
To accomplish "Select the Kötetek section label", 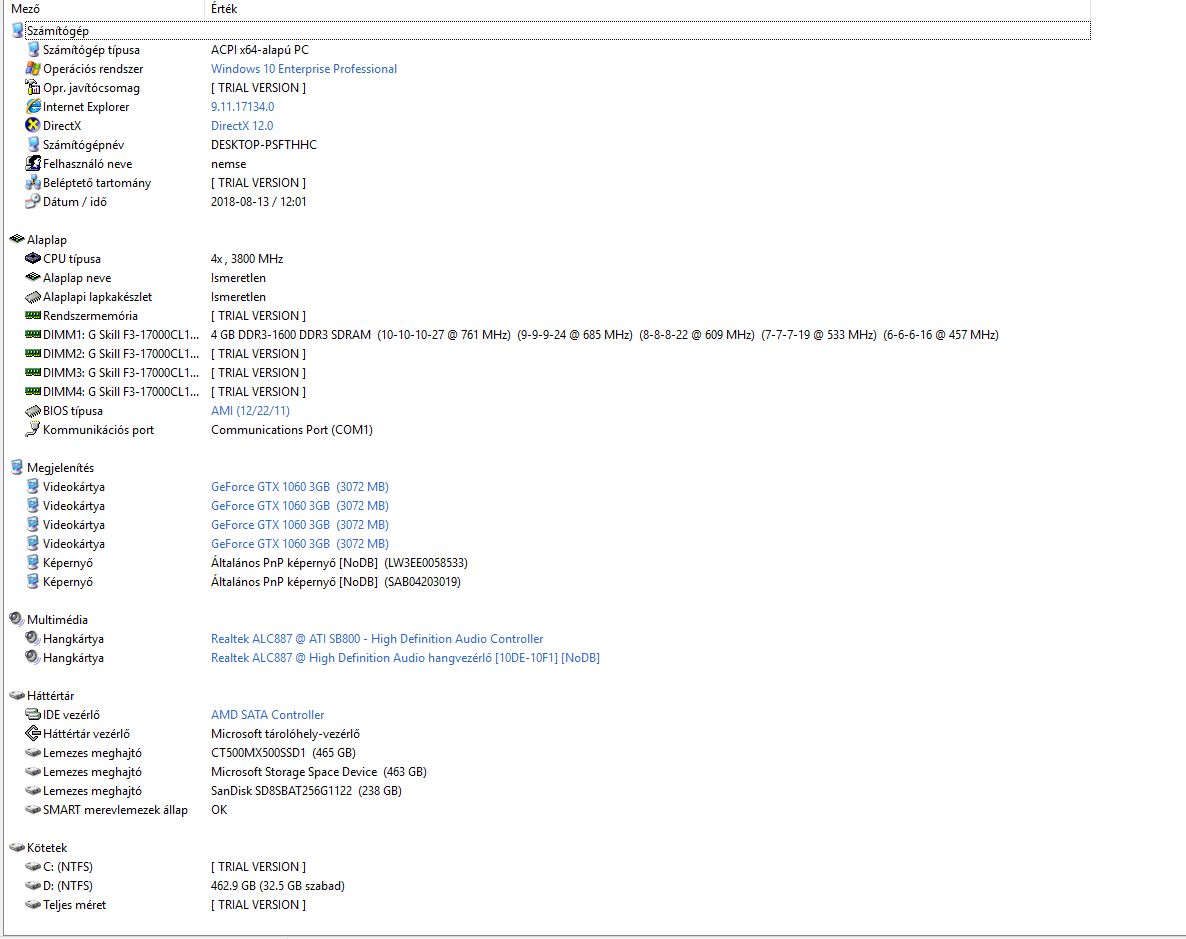I will pos(47,847).
